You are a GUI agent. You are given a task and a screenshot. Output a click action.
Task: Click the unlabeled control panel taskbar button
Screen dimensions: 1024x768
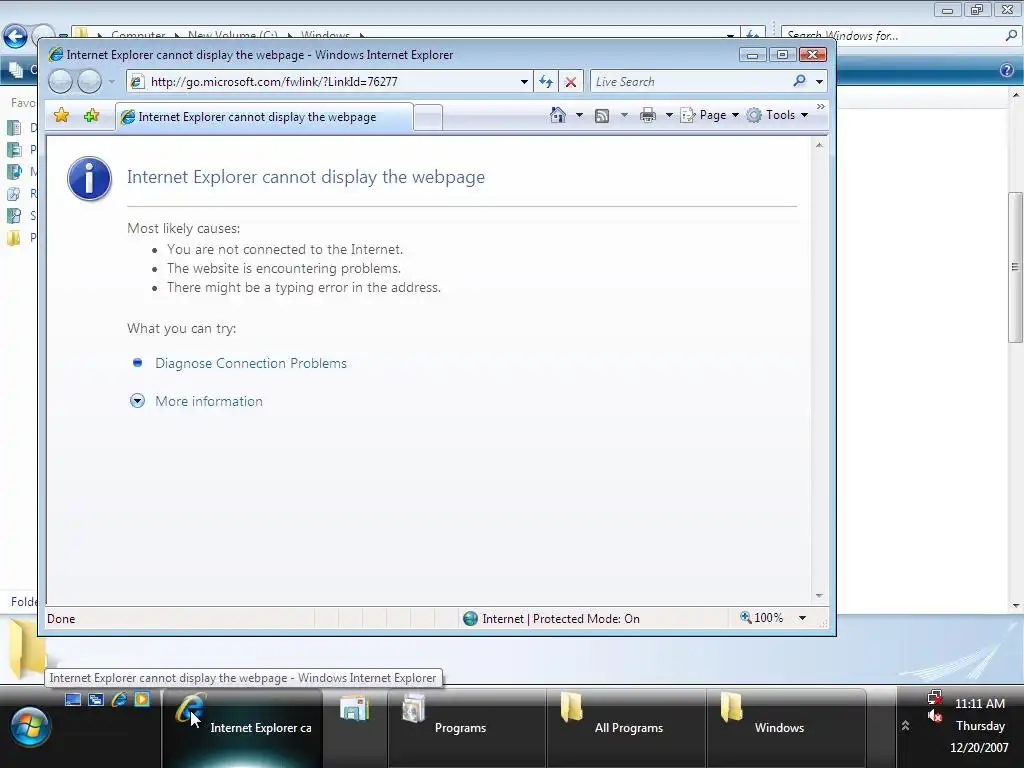pos(355,727)
